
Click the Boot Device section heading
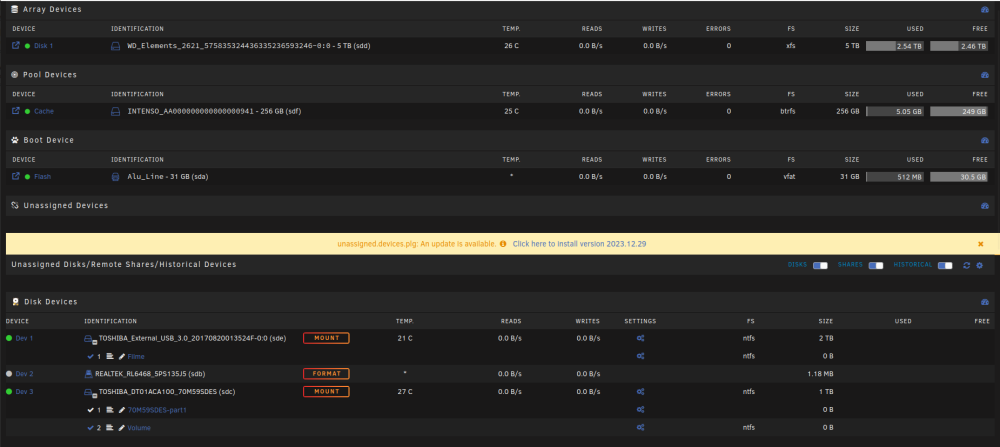click(x=48, y=140)
